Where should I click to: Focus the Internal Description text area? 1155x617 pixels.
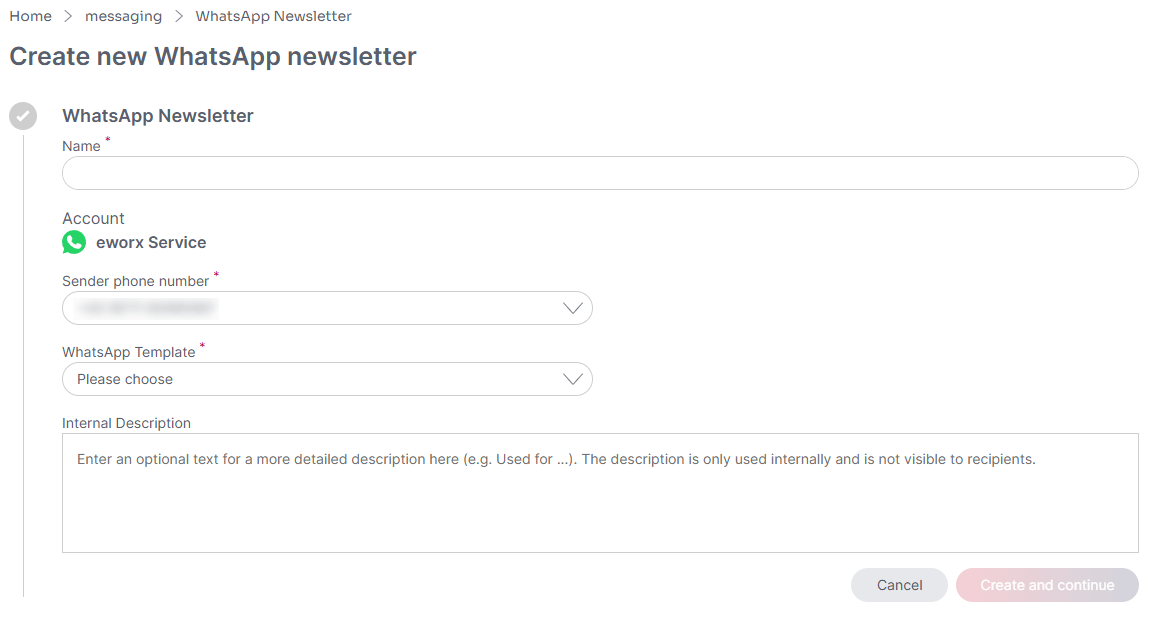coord(600,493)
